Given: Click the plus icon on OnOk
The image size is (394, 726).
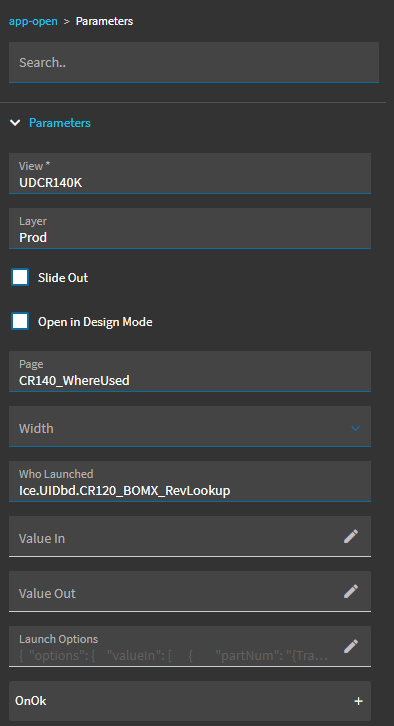Looking at the screenshot, I should point(358,701).
